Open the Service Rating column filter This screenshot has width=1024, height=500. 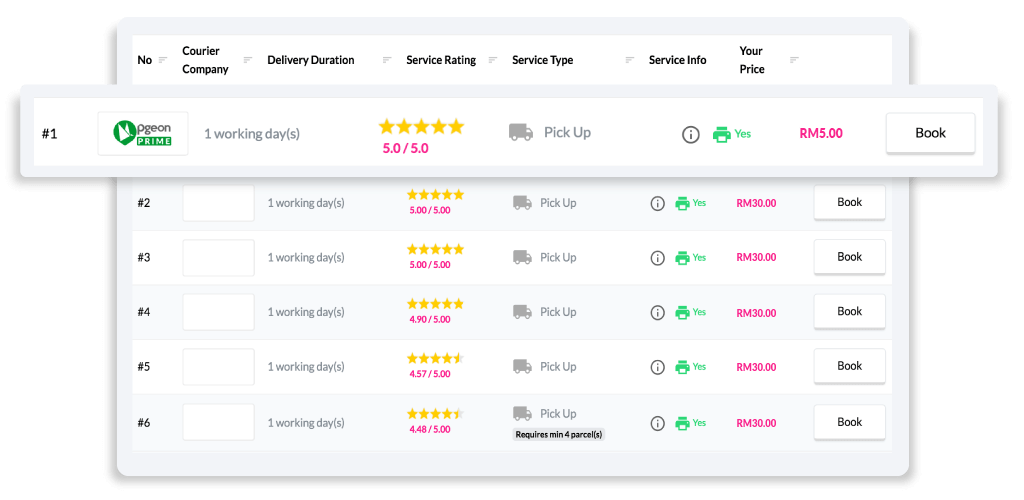pyautogui.click(x=492, y=60)
